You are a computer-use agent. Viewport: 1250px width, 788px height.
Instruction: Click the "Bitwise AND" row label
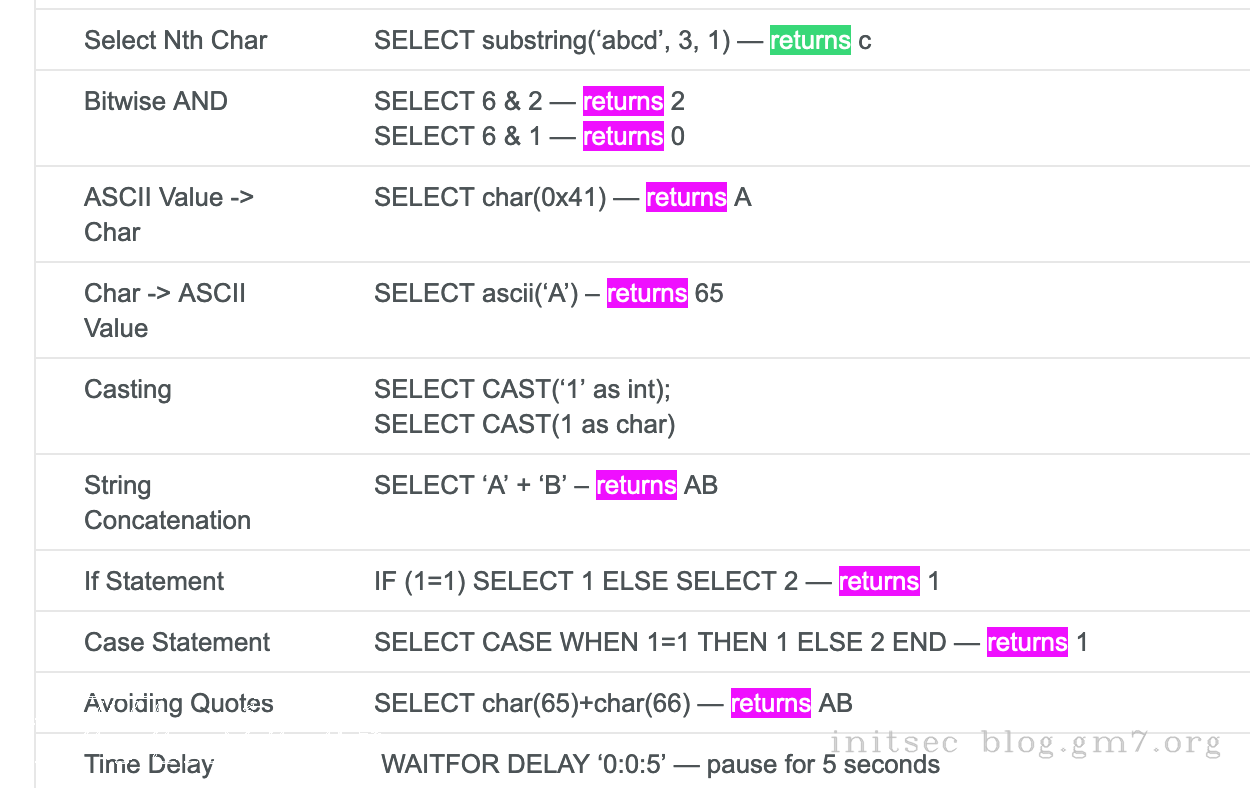pos(156,102)
